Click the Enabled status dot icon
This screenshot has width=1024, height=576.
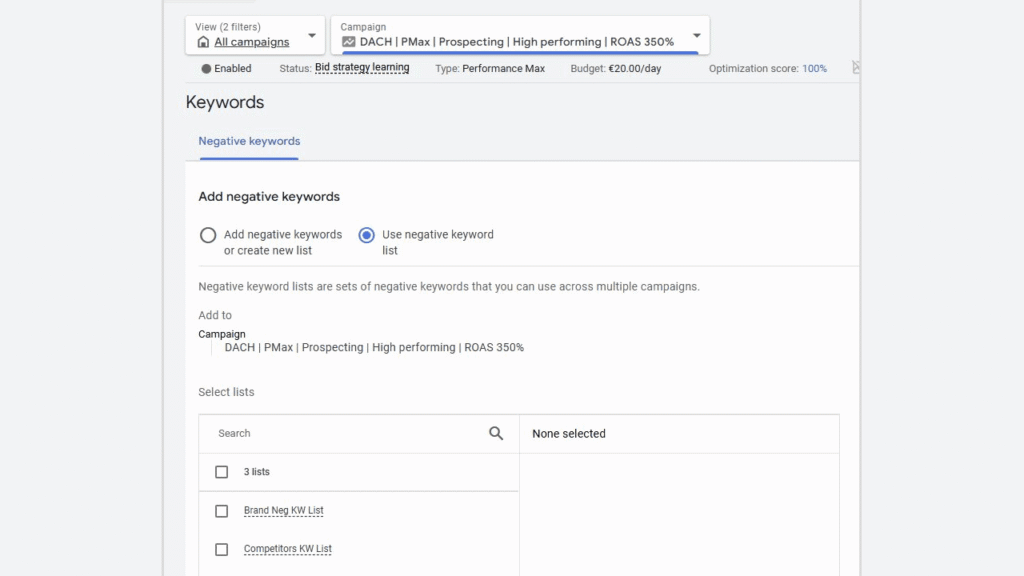(x=206, y=69)
